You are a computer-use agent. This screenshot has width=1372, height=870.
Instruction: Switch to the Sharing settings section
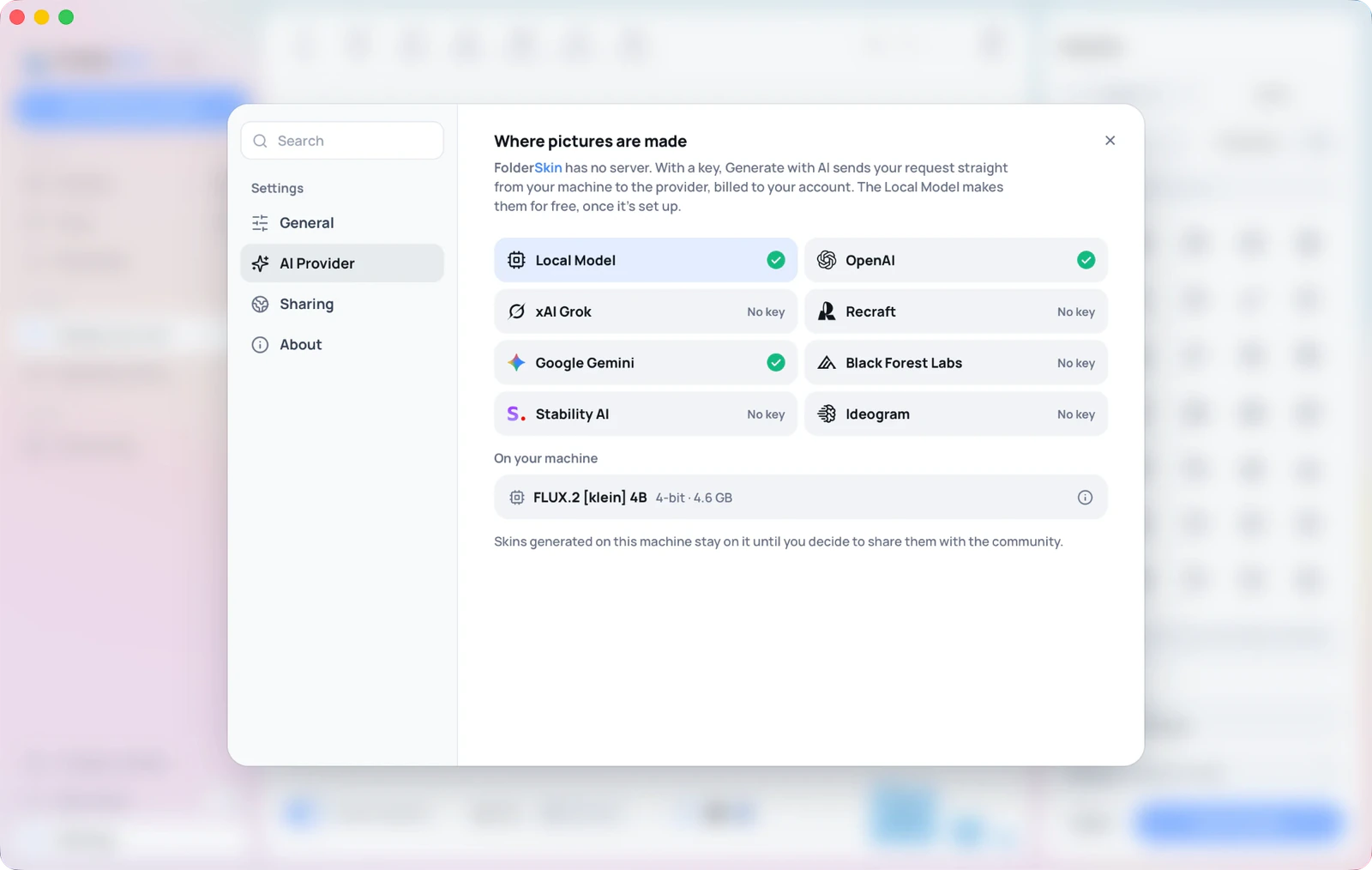(x=342, y=304)
